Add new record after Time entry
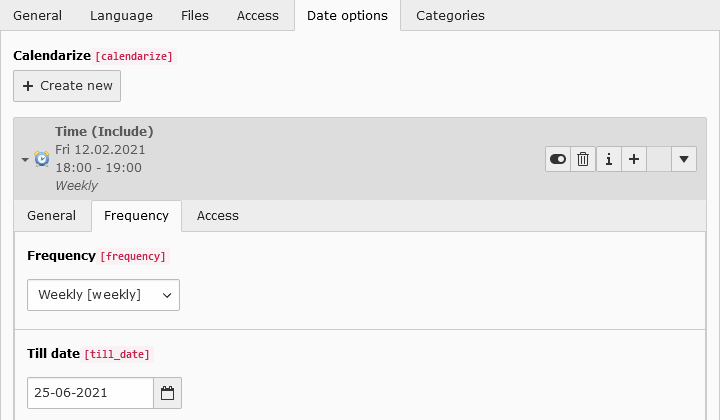 click(x=634, y=159)
